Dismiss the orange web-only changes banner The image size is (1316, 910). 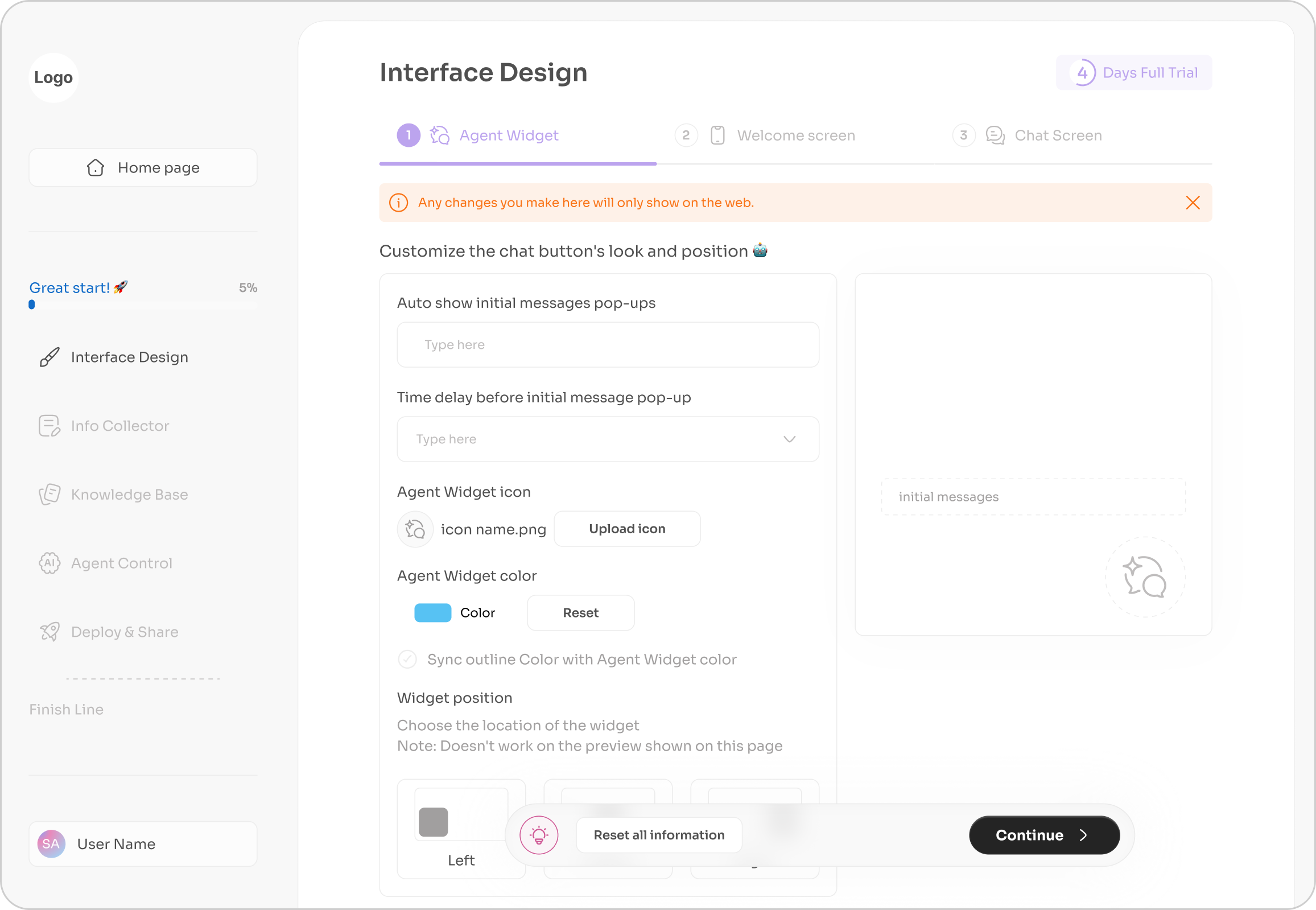tap(1193, 203)
